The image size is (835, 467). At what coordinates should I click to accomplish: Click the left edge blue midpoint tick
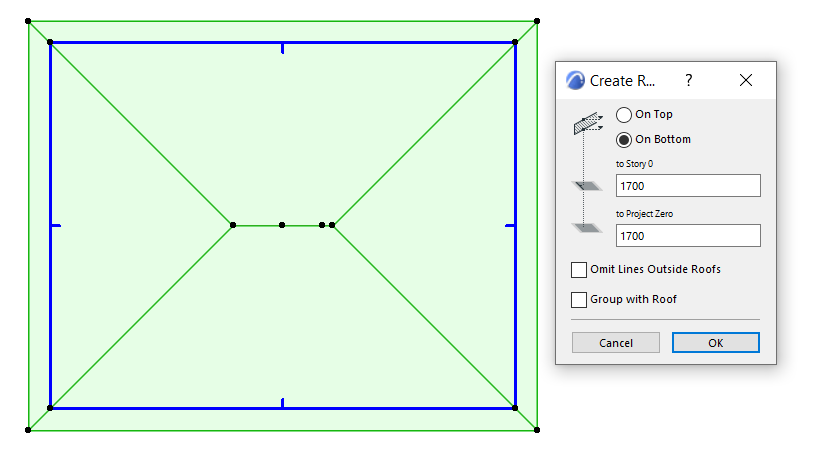pos(56,226)
